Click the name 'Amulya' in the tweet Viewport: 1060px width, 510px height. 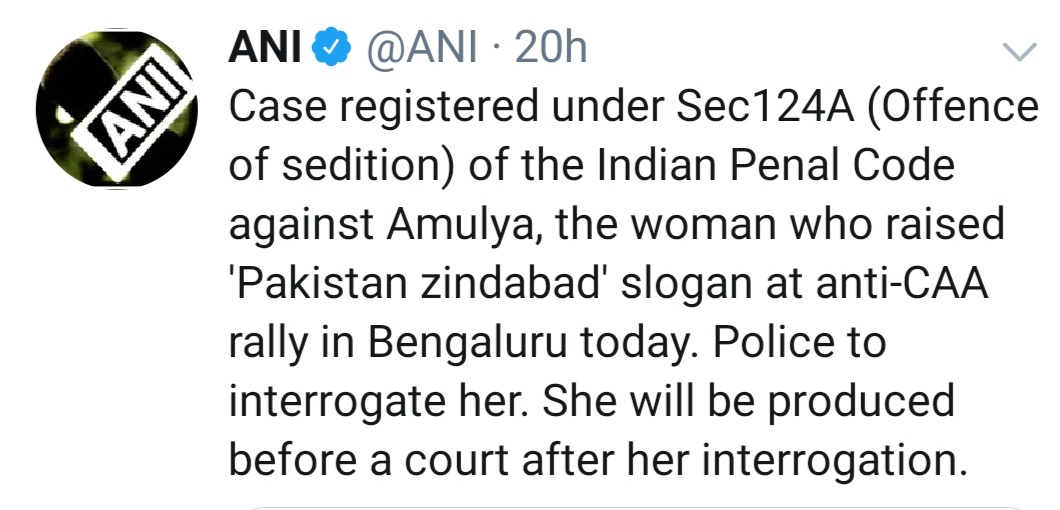[x=466, y=227]
